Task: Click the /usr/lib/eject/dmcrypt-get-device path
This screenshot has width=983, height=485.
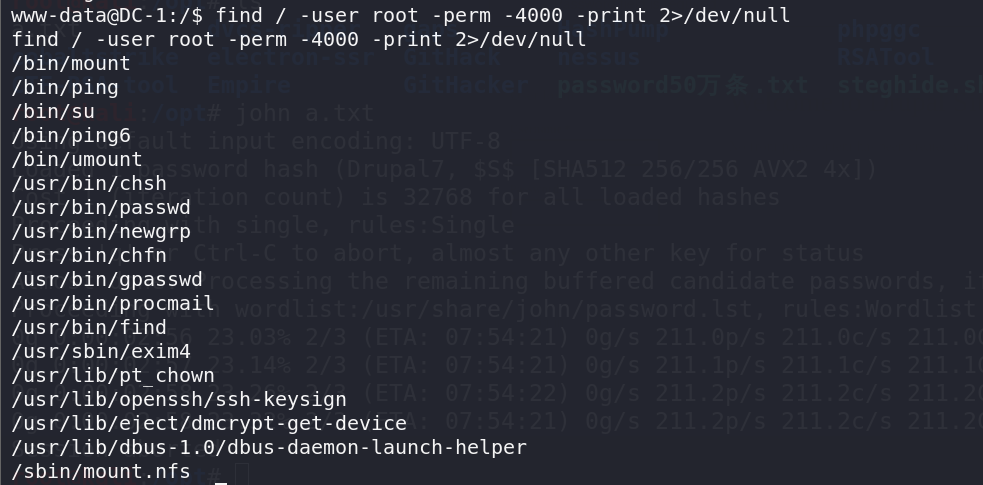Action: 208,423
